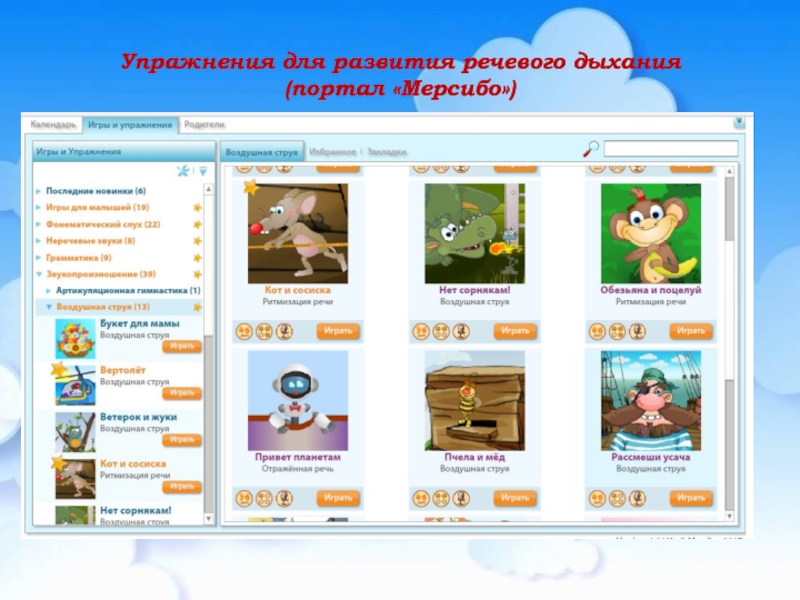Click the Игры и Упражнения panel header
The width and height of the screenshot is (800, 600).
click(x=124, y=152)
